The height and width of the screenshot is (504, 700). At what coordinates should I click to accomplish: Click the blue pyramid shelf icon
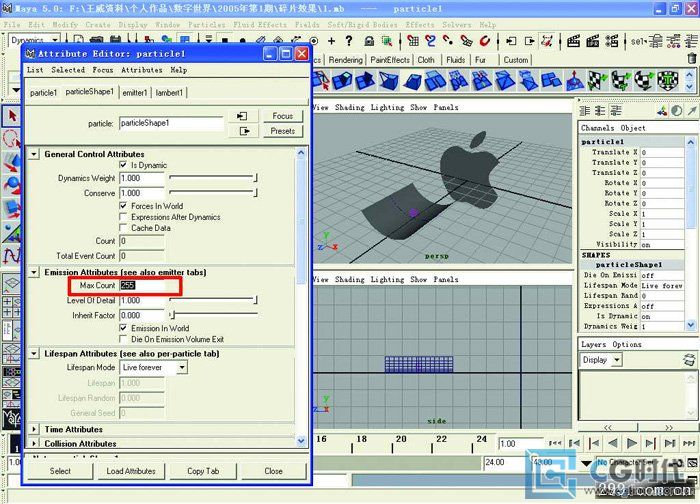(575, 81)
